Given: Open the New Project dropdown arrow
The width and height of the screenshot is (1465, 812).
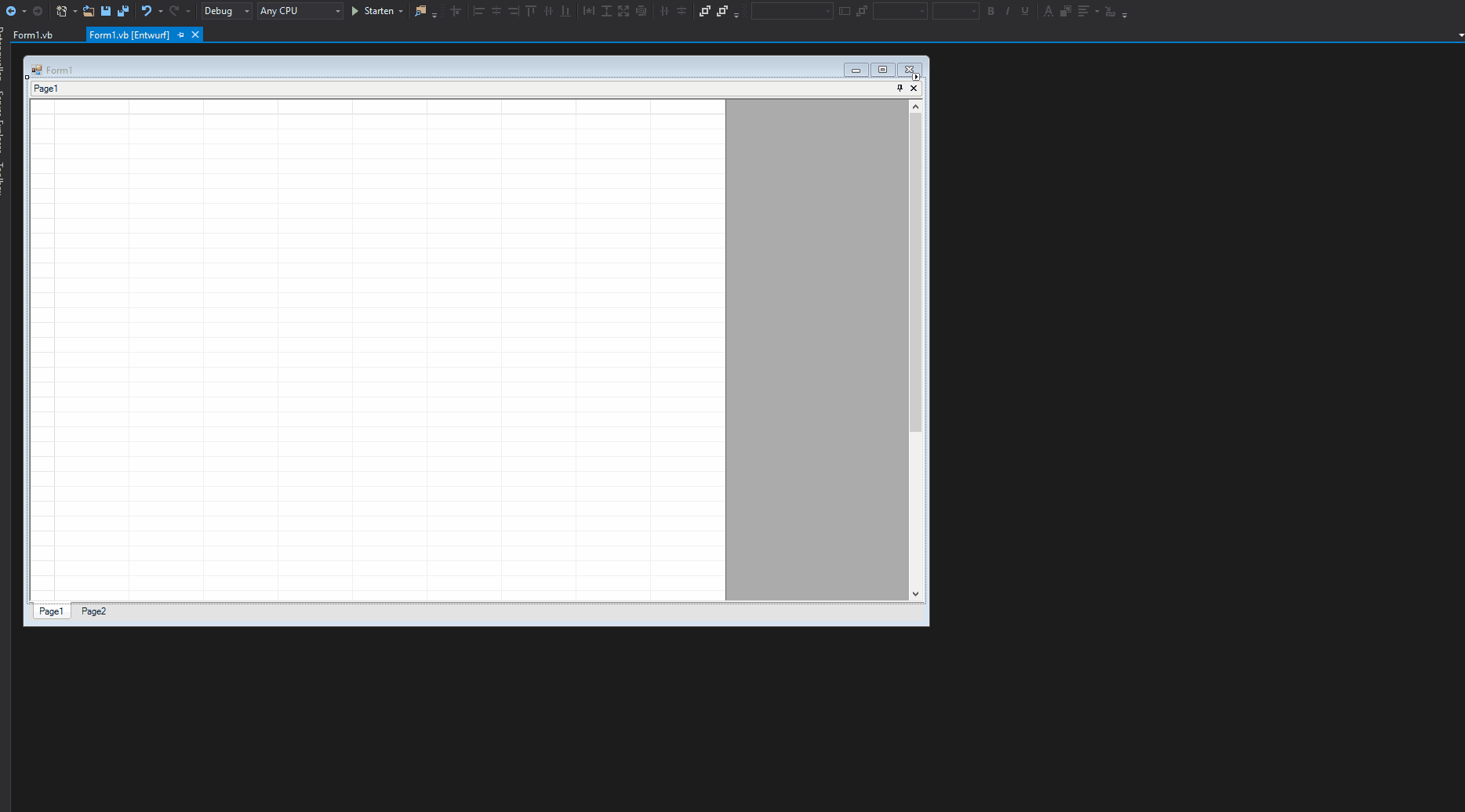Looking at the screenshot, I should (75, 11).
